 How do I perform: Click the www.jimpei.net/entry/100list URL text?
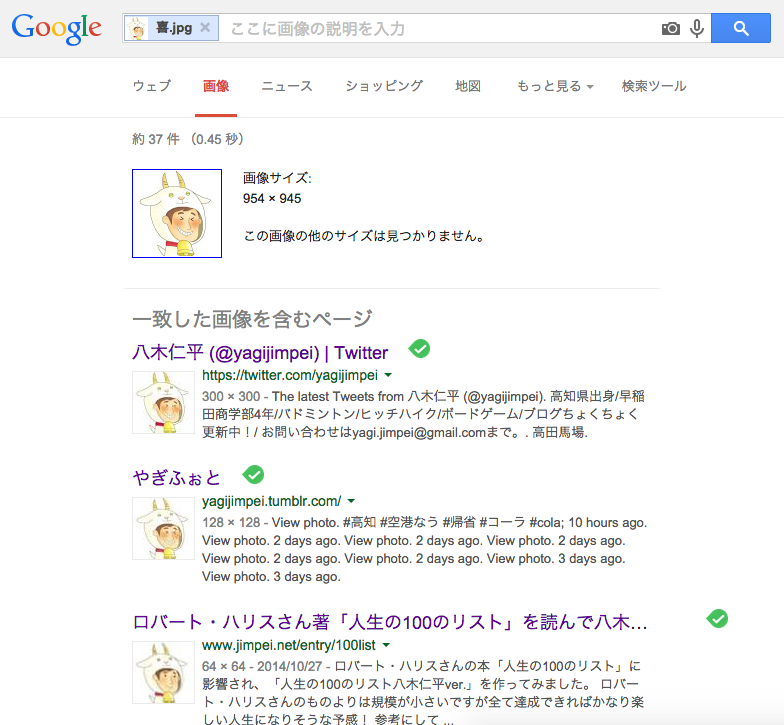point(289,645)
